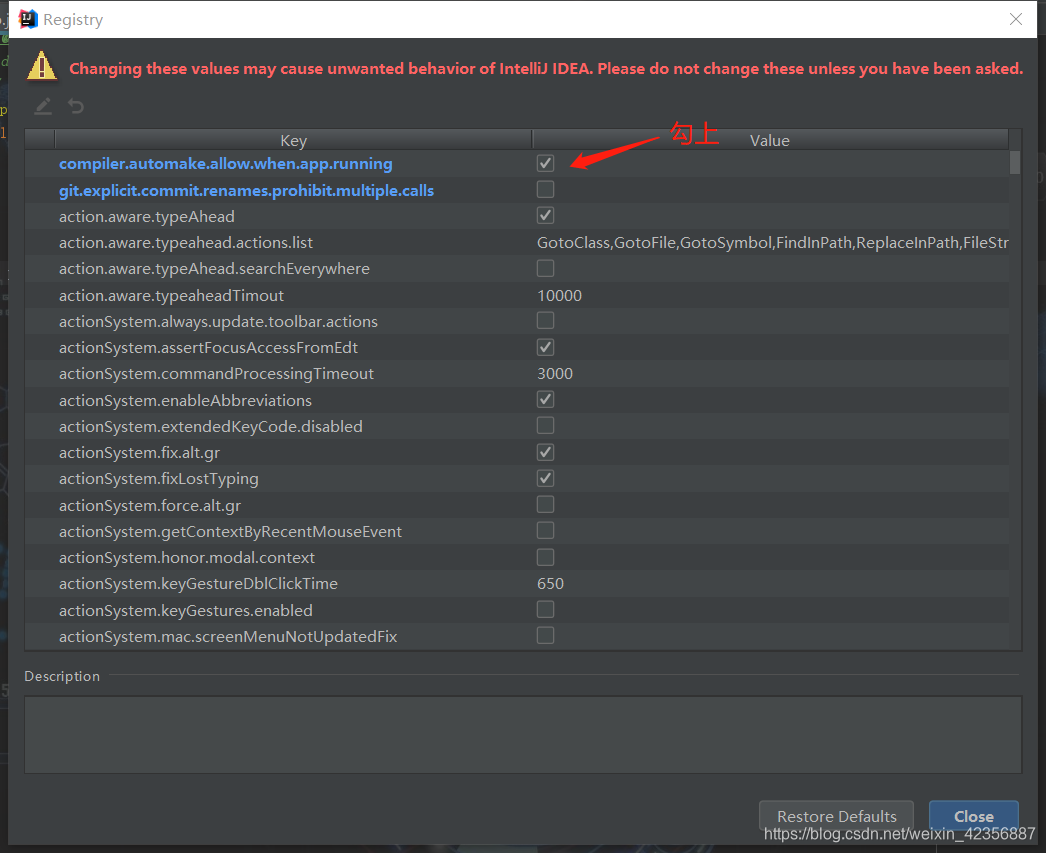Uncheck actionSystem.enableAbbreviations checkbox
Viewport: 1046px width, 853px height.
click(x=545, y=399)
